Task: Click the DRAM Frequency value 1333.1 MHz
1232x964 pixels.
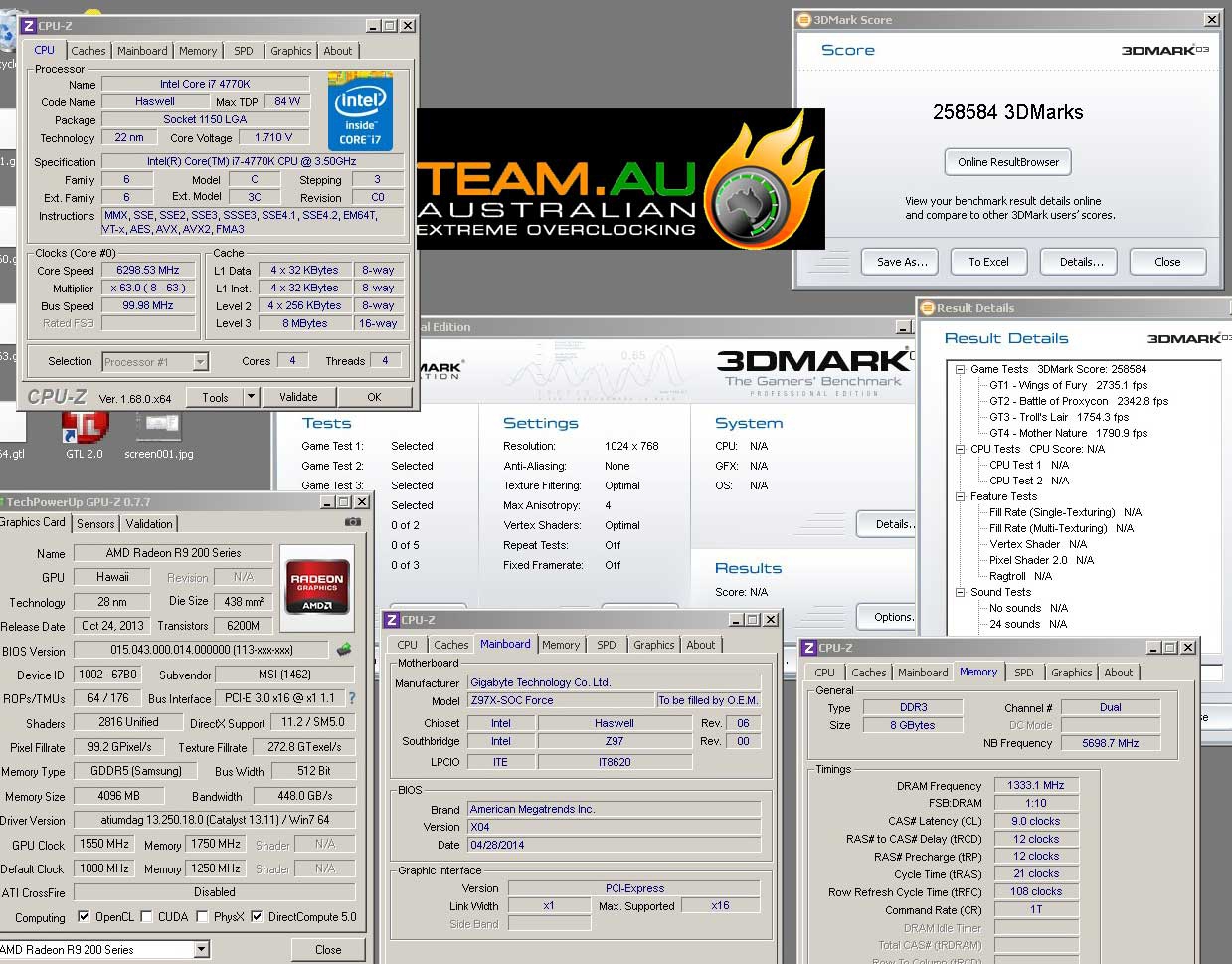Action: pos(1036,785)
